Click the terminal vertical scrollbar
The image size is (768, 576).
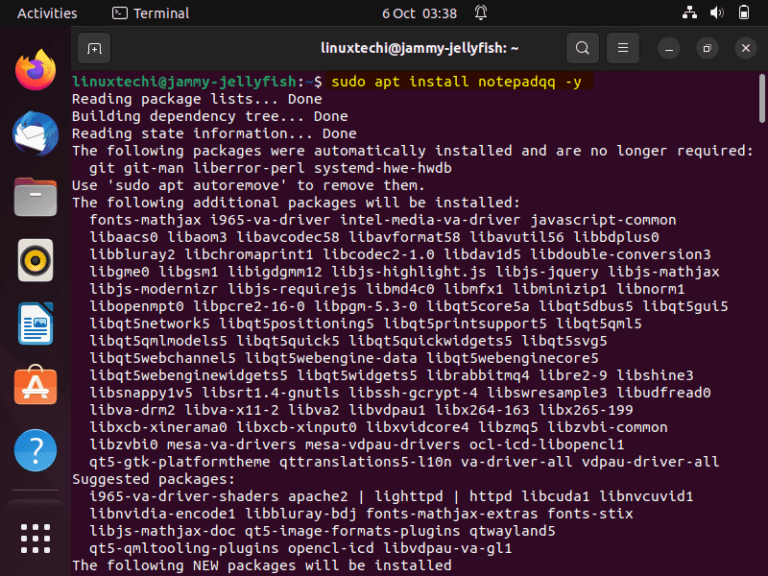click(x=762, y=98)
